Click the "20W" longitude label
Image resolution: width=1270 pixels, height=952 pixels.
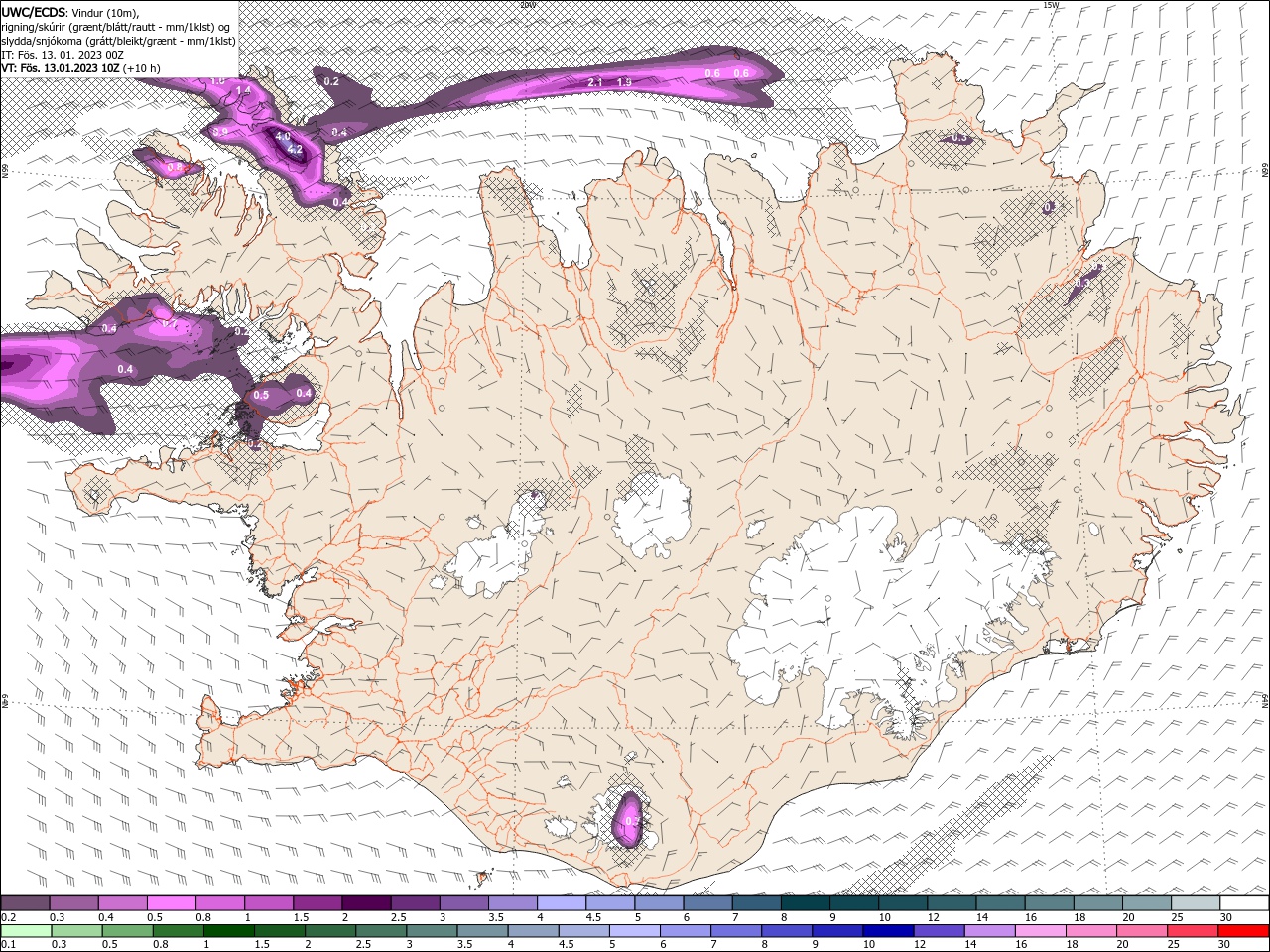[x=527, y=5]
